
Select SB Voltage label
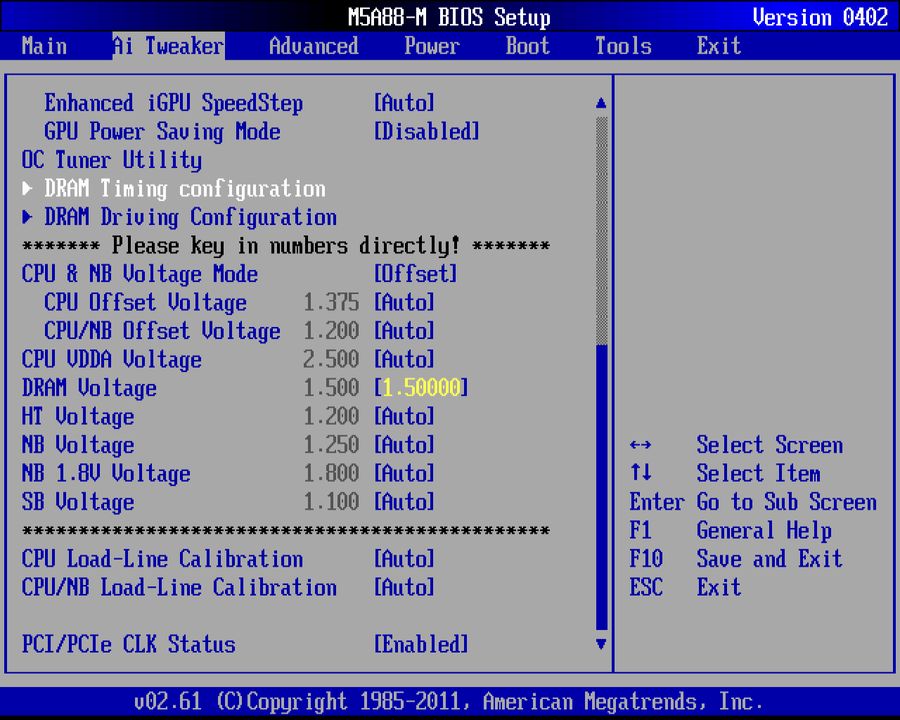[x=77, y=502]
